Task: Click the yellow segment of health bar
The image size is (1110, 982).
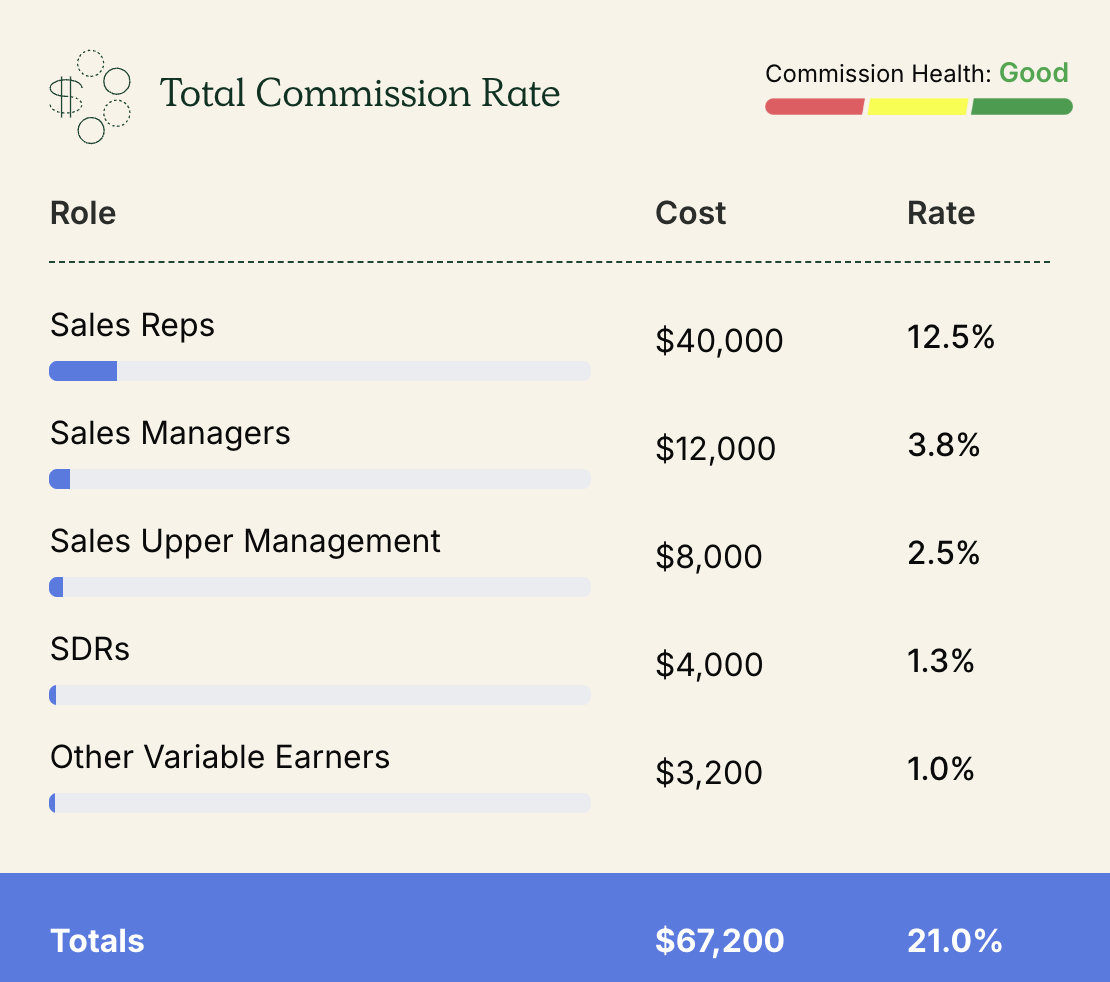Action: (x=917, y=106)
